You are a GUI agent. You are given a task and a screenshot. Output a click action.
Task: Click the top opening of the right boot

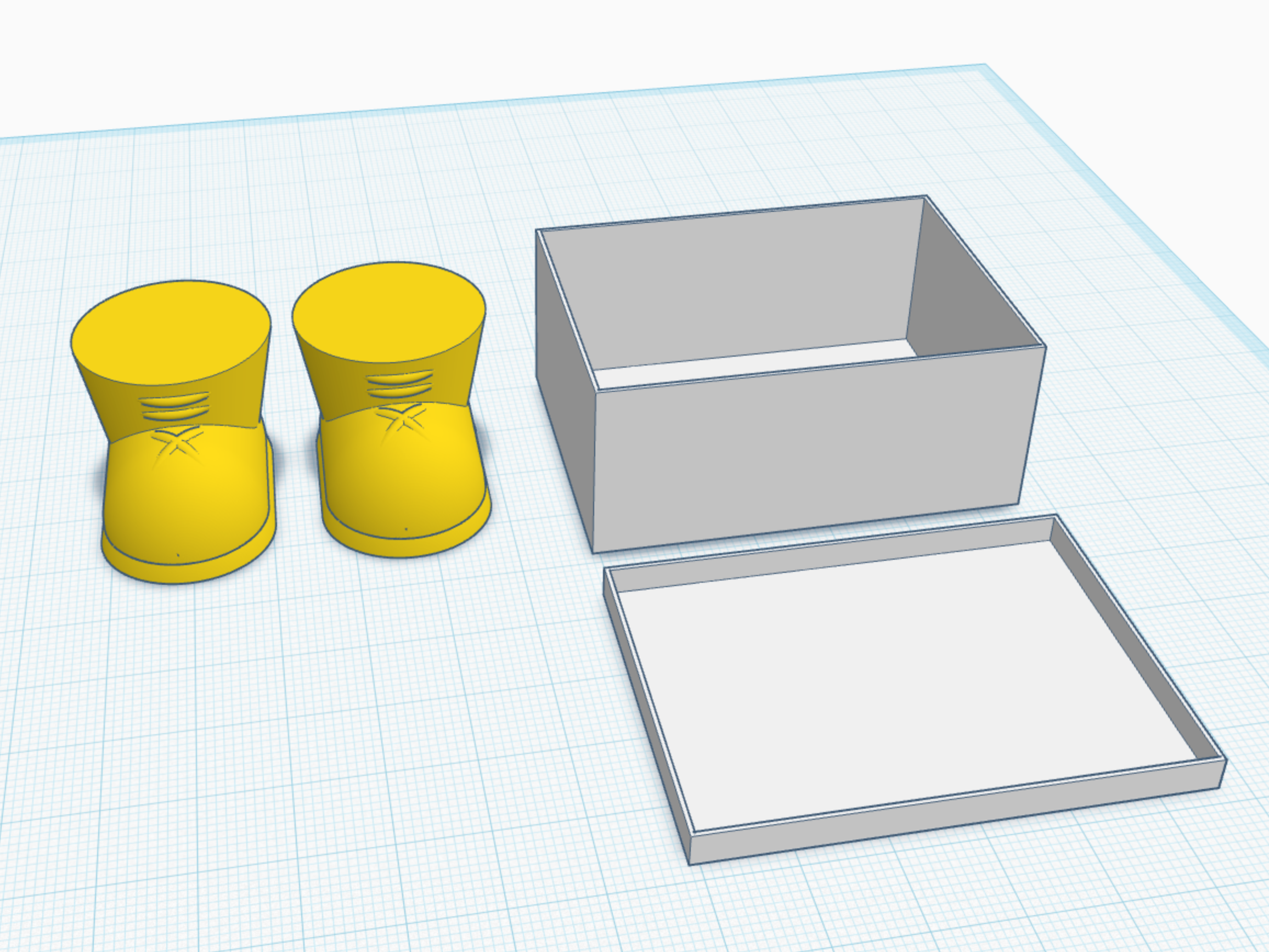click(389, 313)
